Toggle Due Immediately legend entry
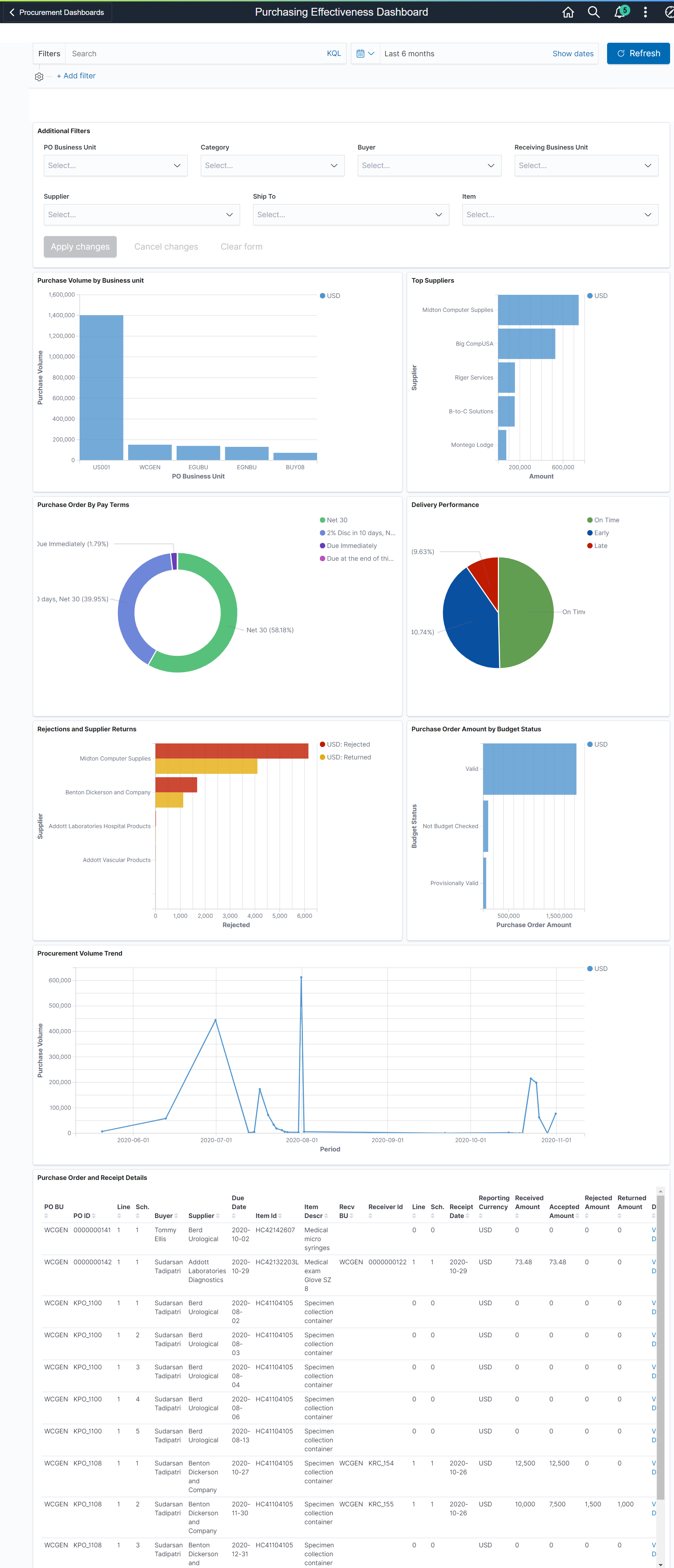 (x=348, y=545)
